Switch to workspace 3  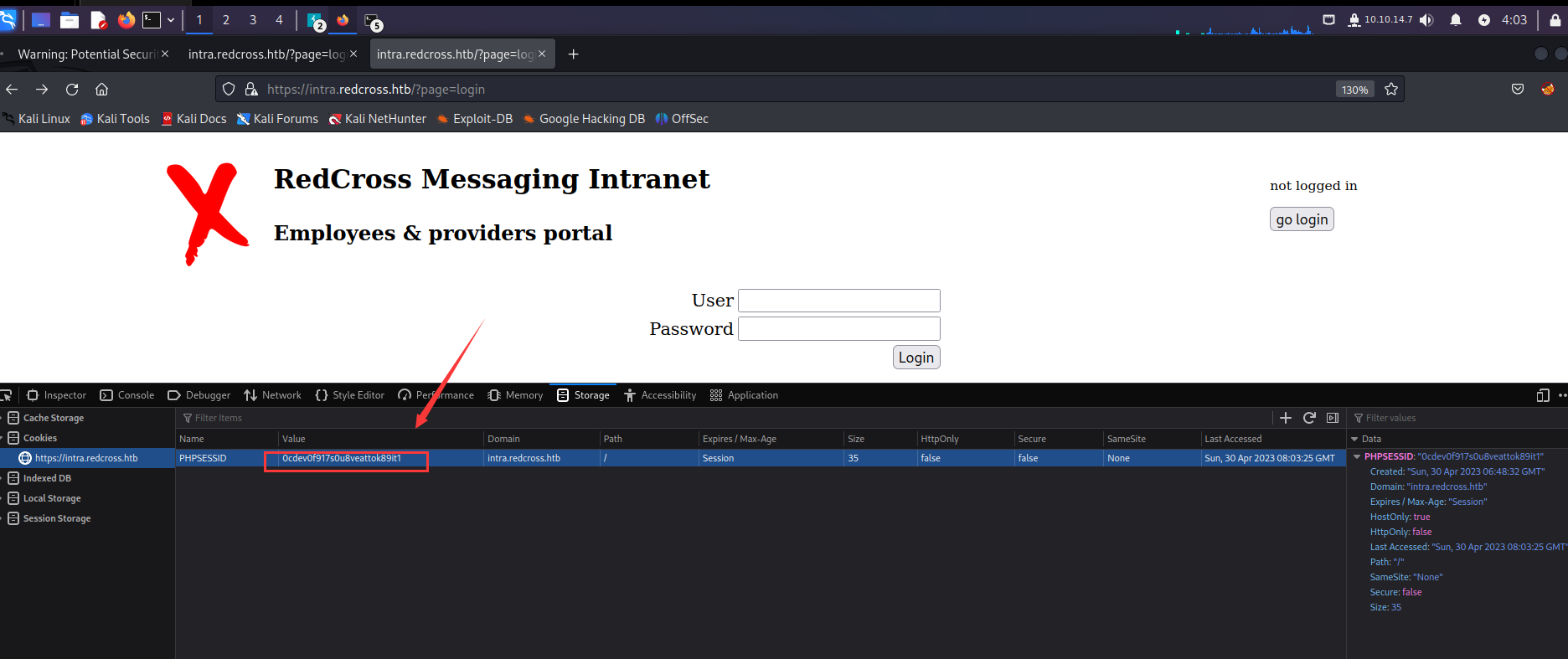tap(253, 20)
